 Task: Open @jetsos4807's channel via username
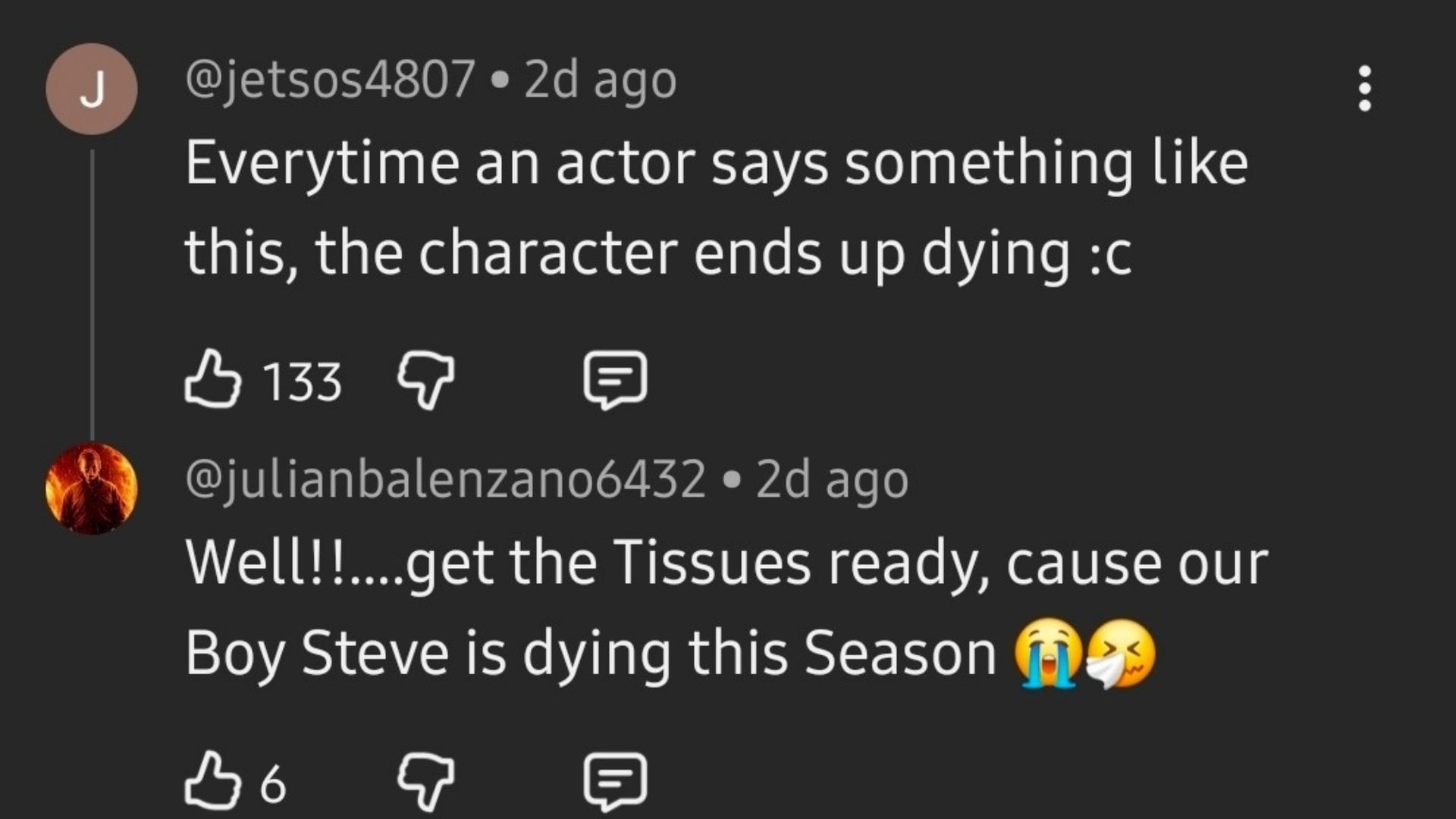click(330, 80)
